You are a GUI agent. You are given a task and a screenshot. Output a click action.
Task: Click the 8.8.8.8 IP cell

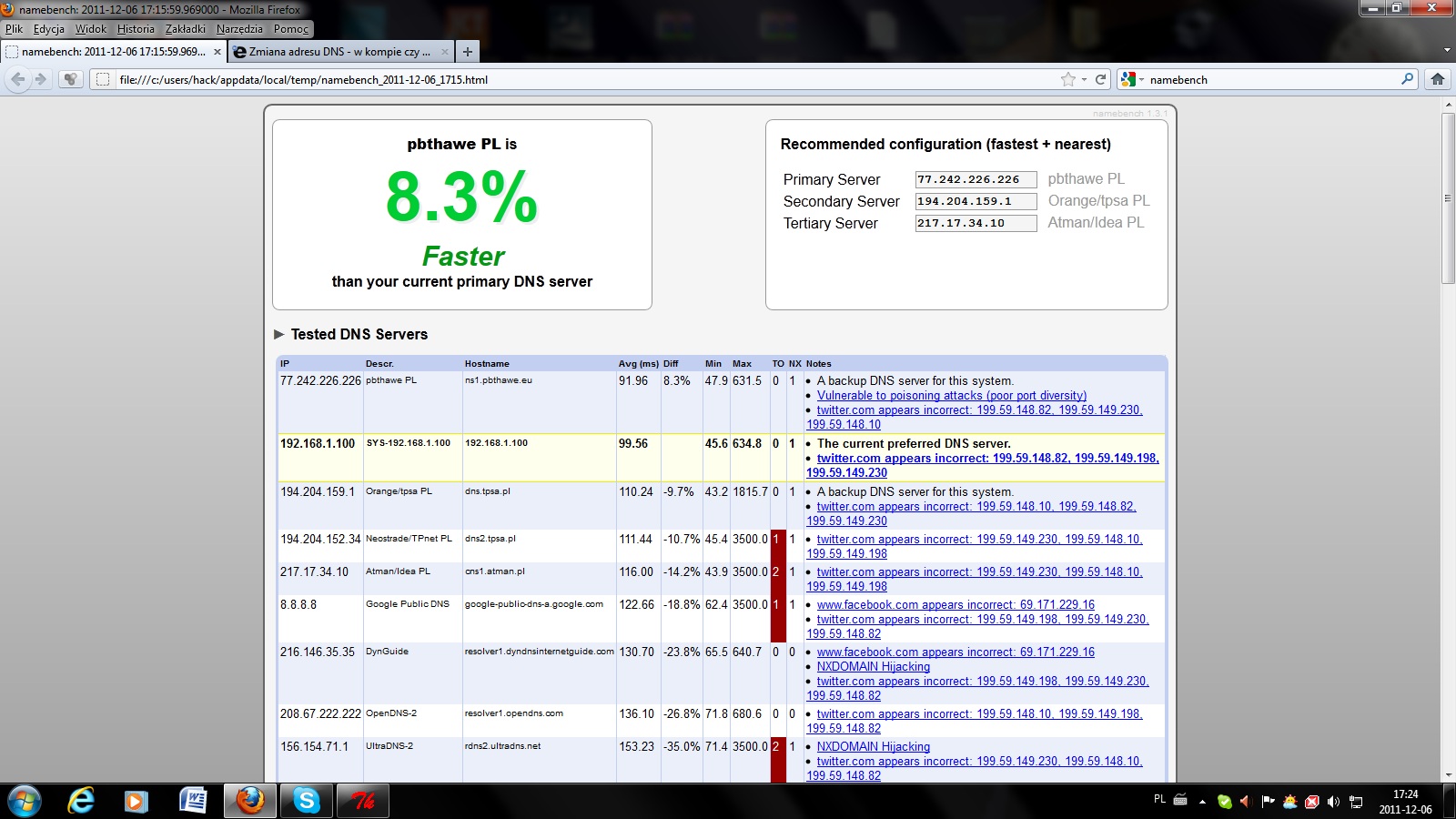pyautogui.click(x=320, y=619)
